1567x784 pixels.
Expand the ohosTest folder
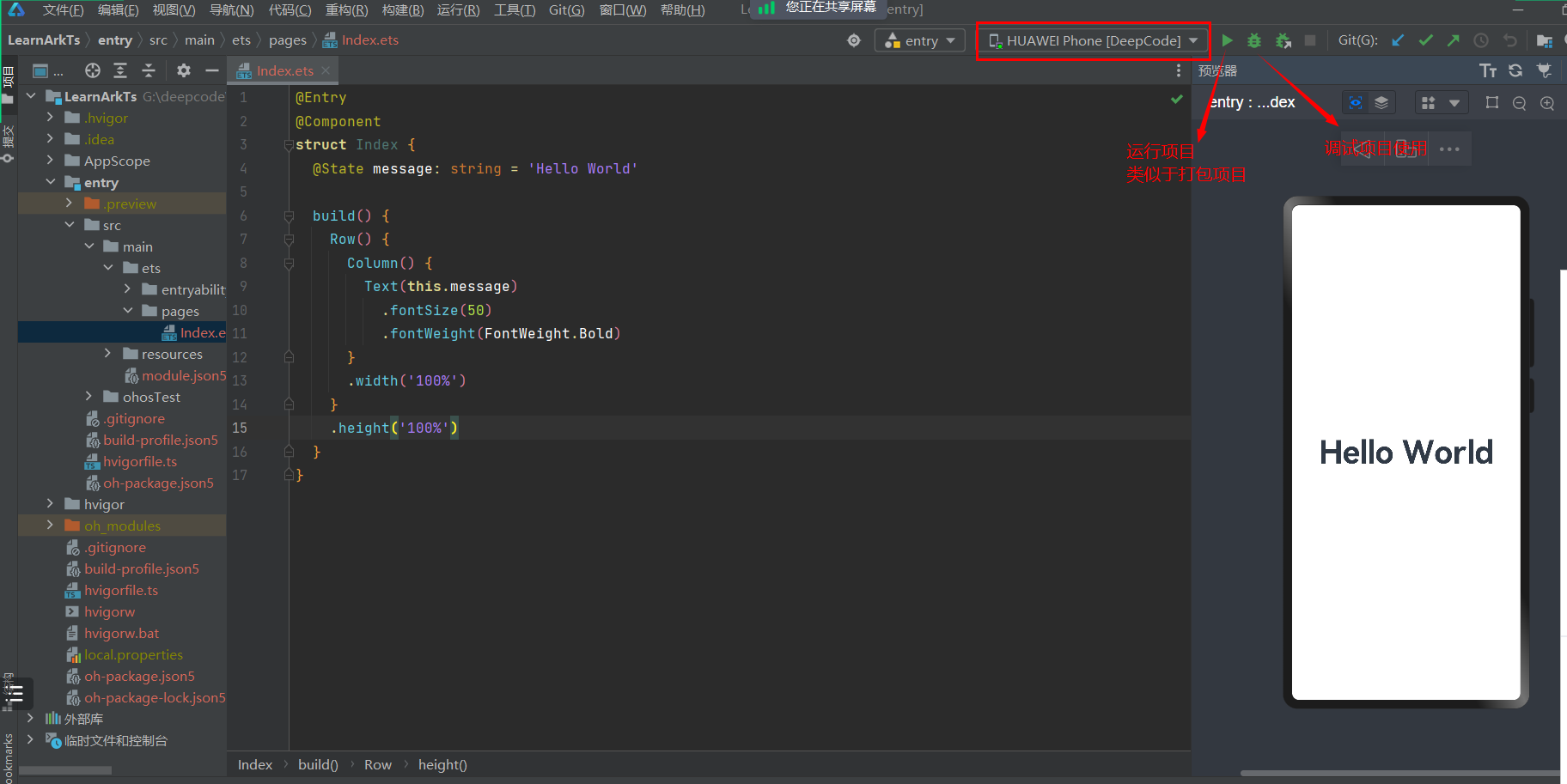tap(88, 397)
